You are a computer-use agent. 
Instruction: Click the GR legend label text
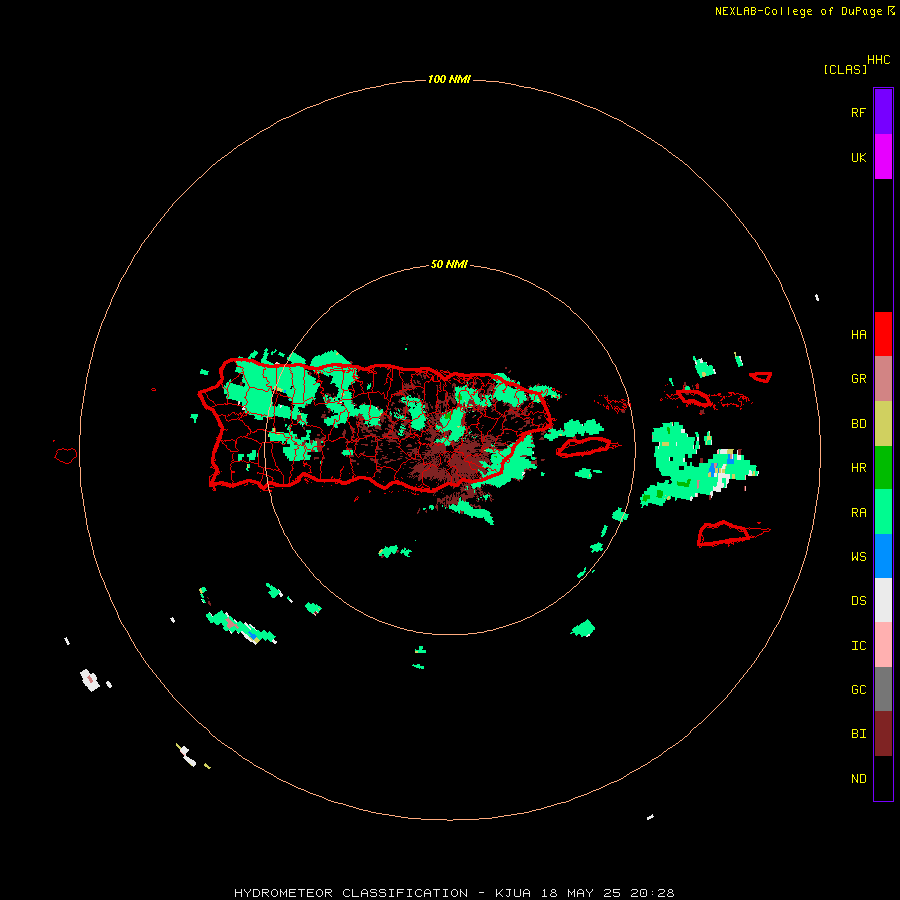pyautogui.click(x=858, y=379)
